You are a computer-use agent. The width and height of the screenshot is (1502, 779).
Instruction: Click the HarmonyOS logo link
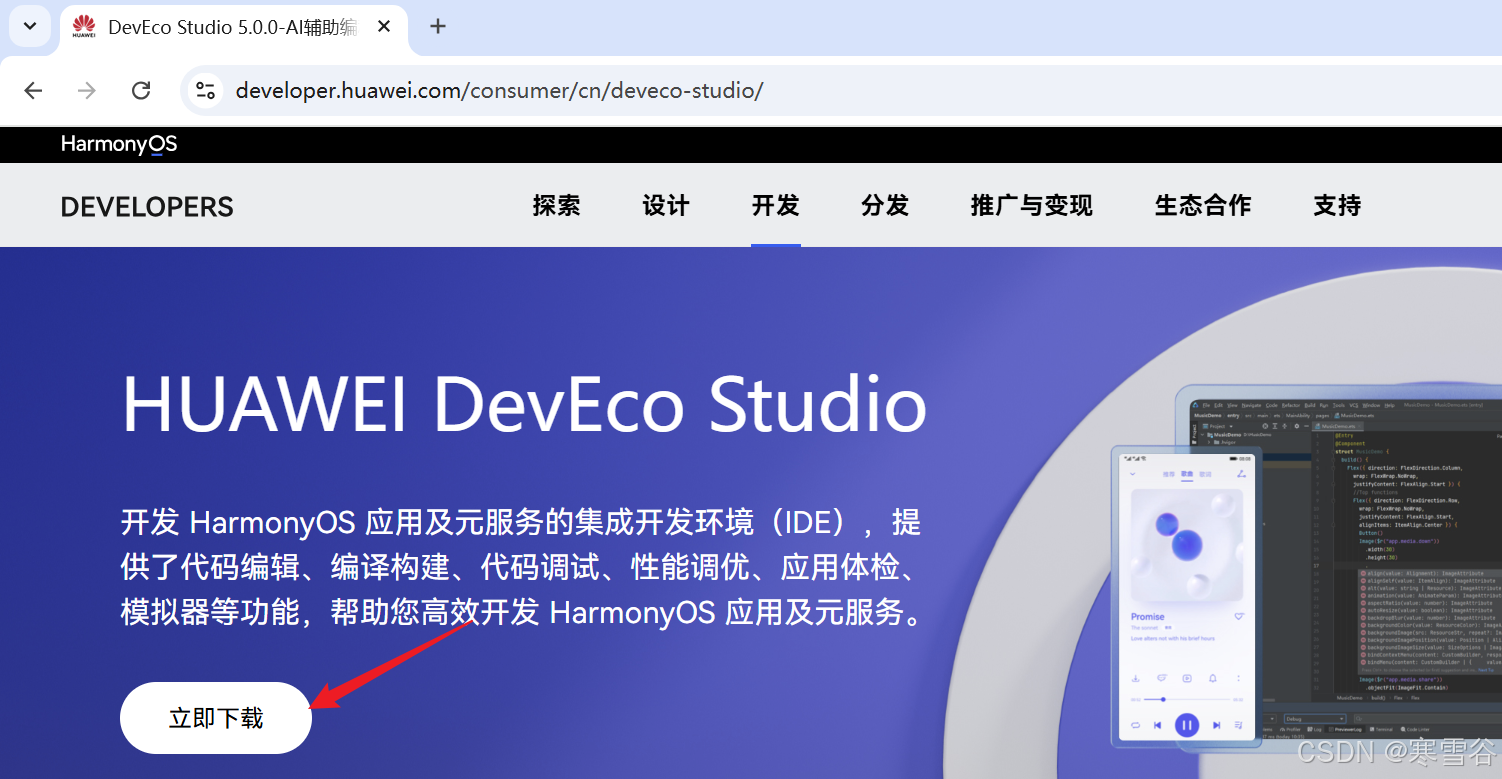click(119, 144)
